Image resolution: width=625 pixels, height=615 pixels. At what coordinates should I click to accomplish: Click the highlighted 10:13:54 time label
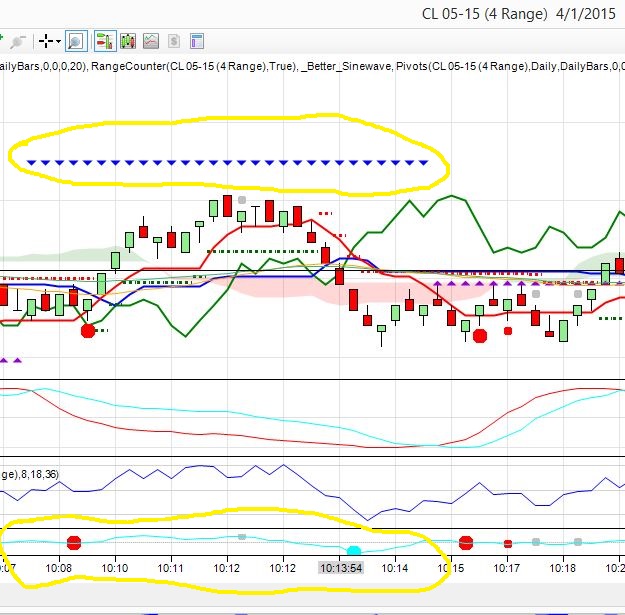tap(341, 568)
